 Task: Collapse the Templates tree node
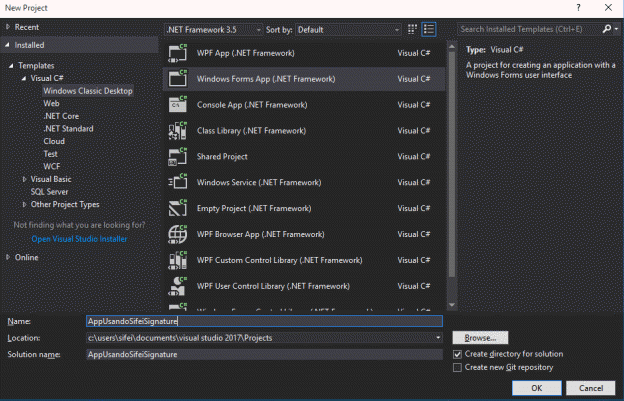point(11,66)
